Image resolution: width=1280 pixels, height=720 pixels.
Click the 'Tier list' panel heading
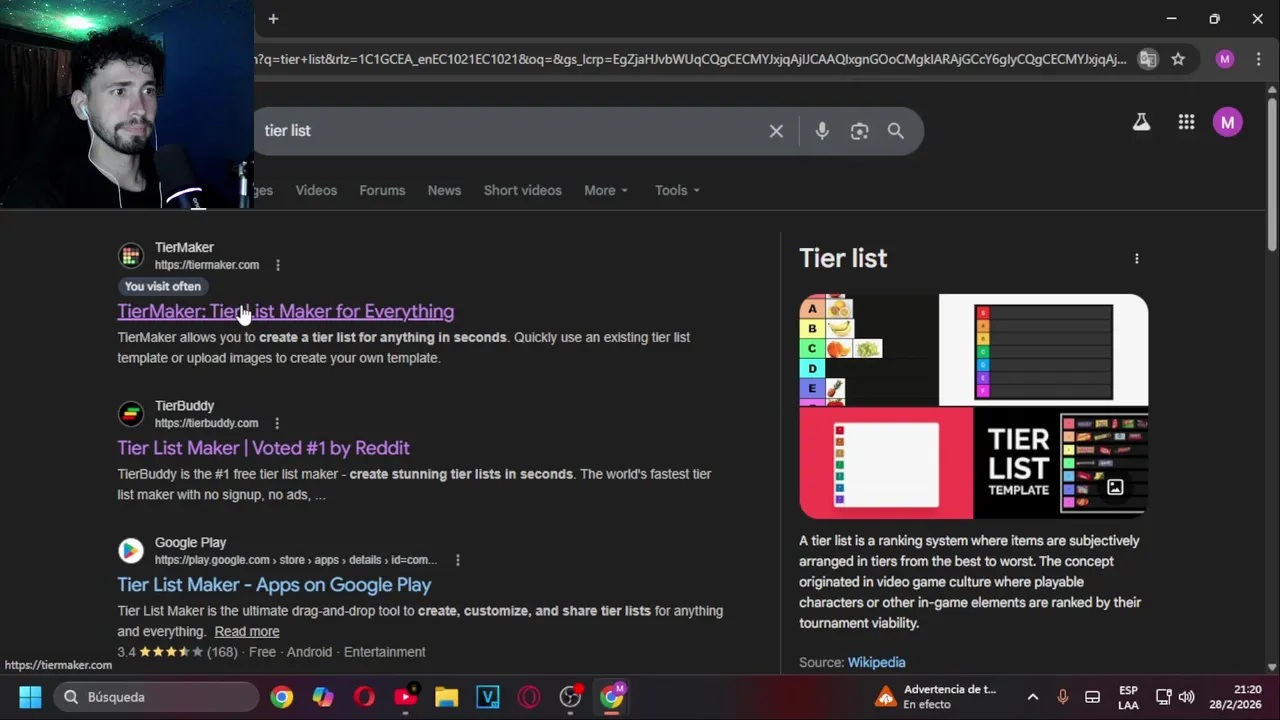click(x=843, y=258)
